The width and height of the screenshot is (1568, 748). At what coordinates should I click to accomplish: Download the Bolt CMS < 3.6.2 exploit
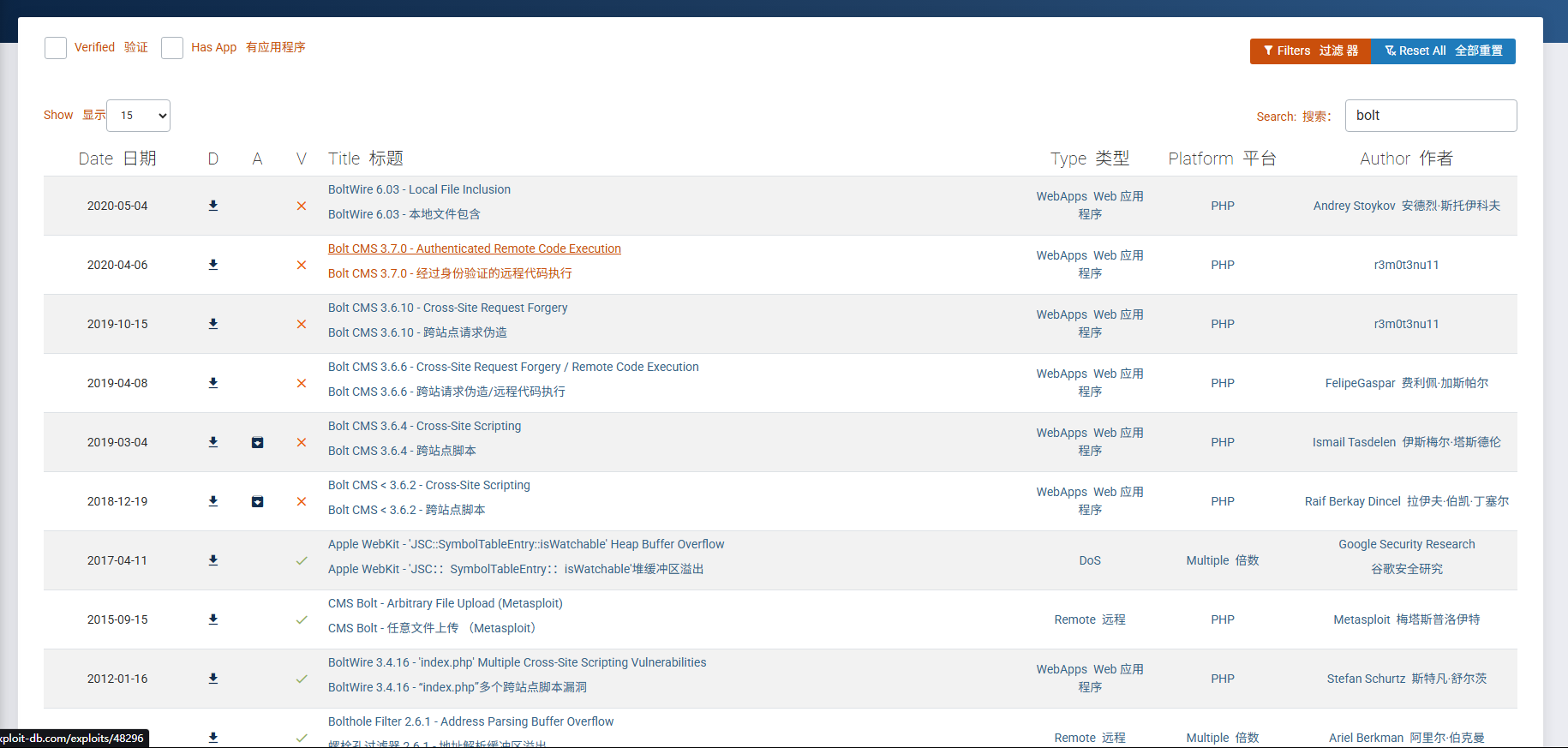tap(213, 501)
